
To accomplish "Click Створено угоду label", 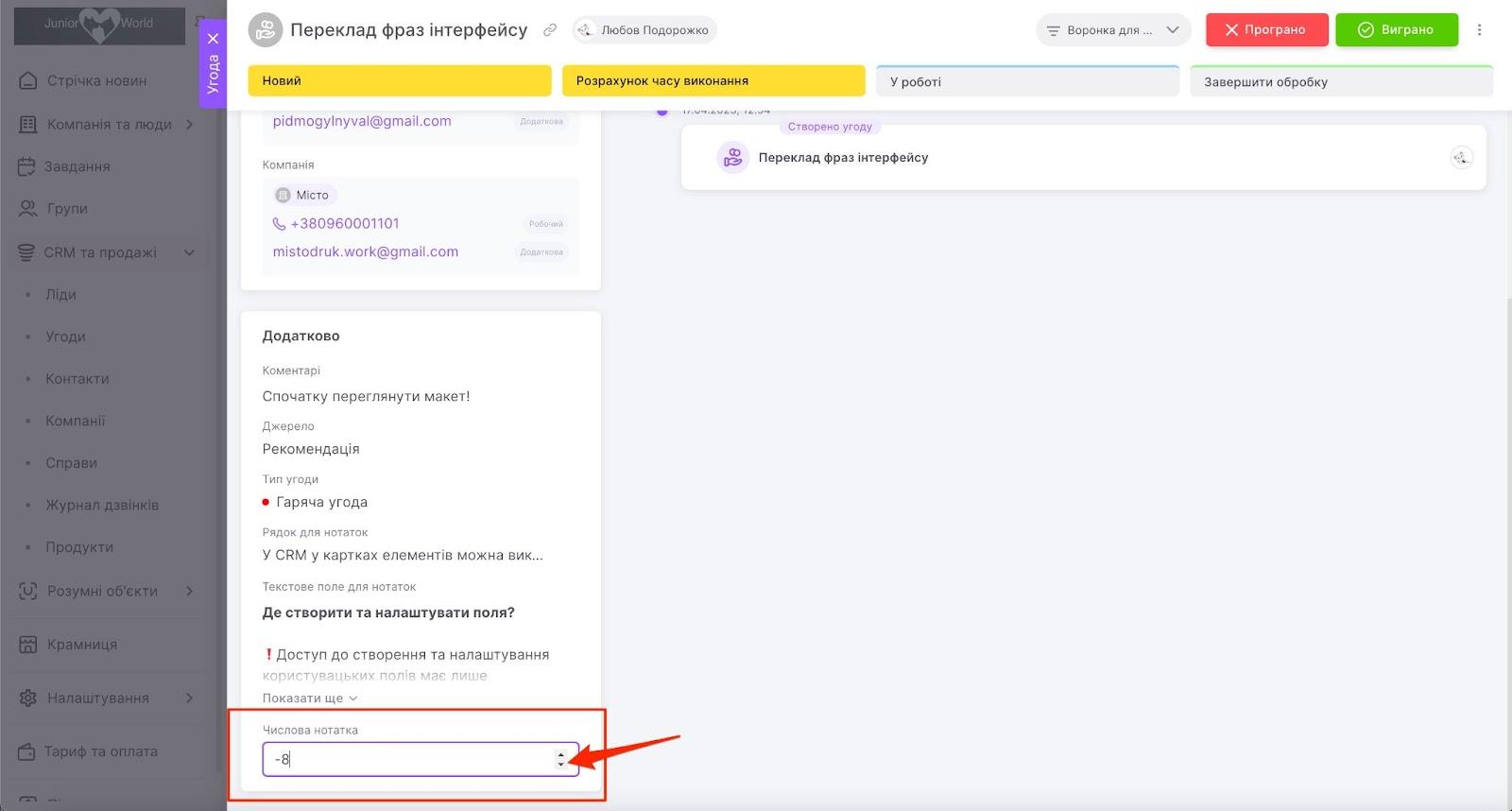I will click(x=830, y=127).
